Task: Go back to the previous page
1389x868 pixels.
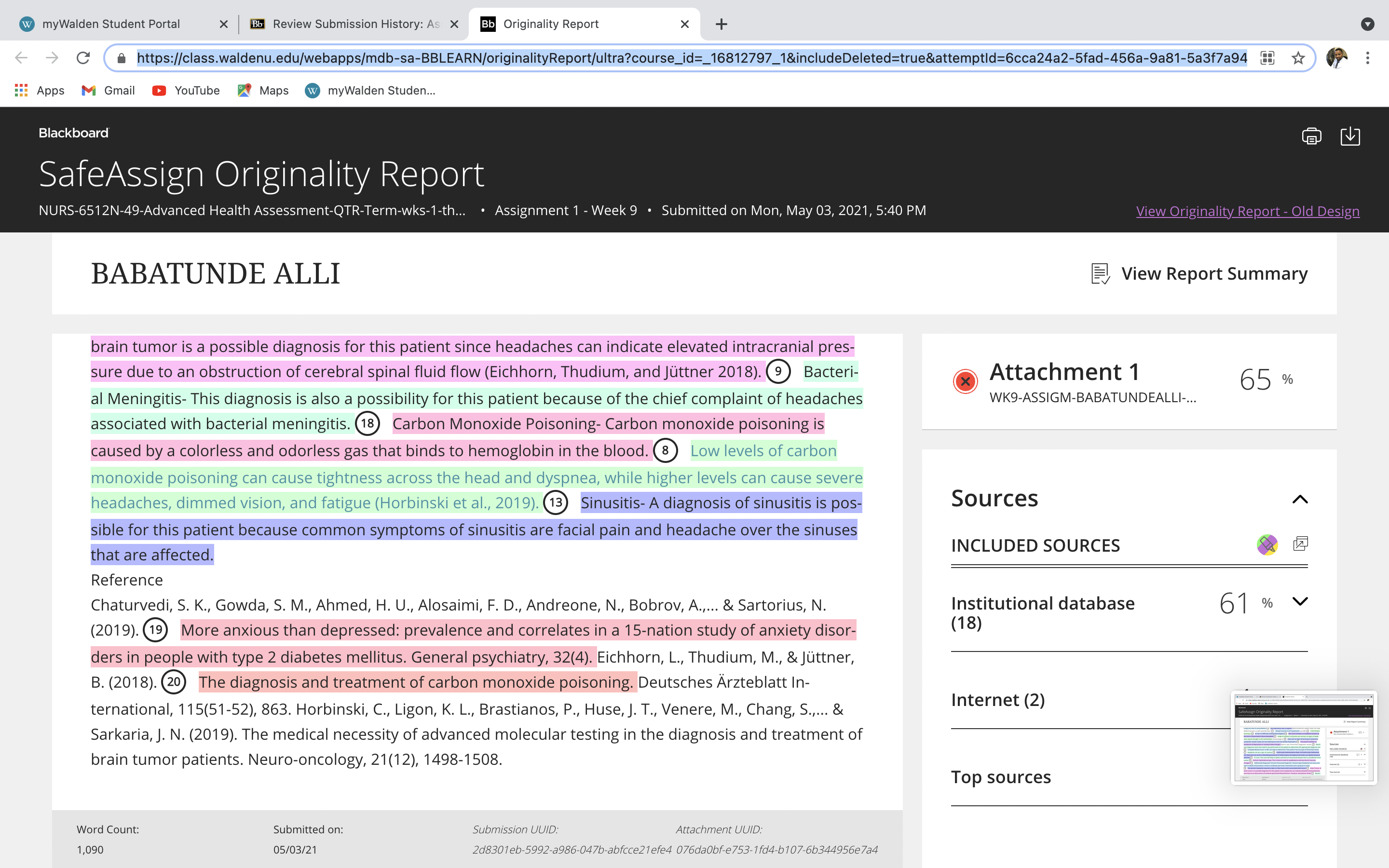Action: tap(21, 58)
